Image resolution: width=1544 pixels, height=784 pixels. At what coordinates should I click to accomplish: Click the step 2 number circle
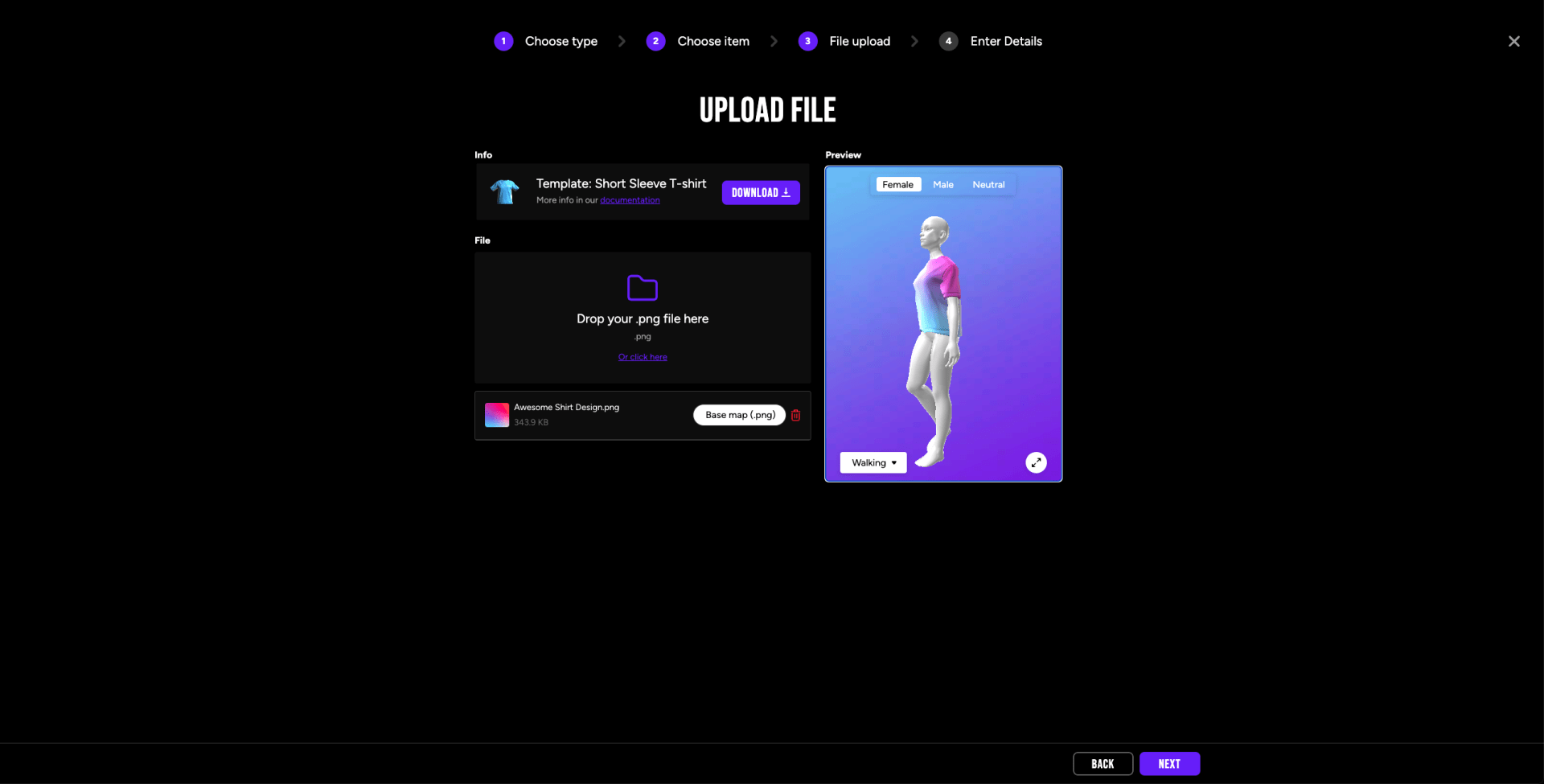(x=655, y=41)
